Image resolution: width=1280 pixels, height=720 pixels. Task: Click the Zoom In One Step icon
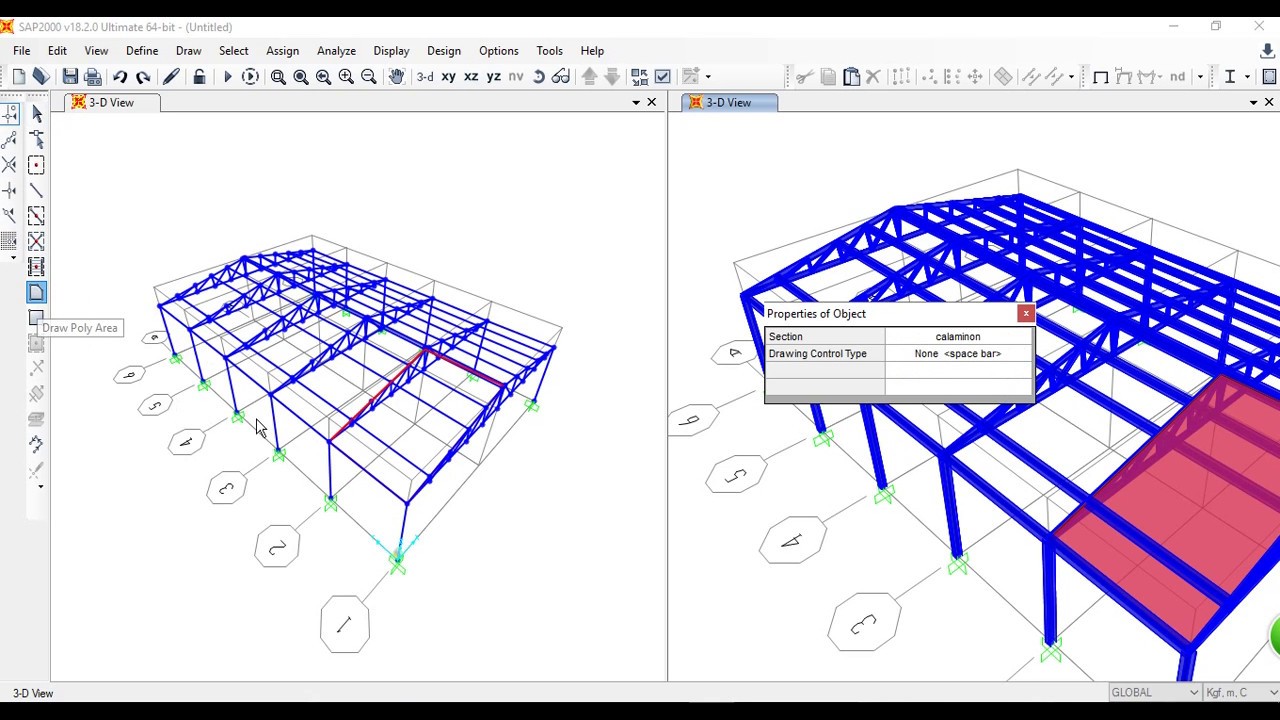click(346, 77)
